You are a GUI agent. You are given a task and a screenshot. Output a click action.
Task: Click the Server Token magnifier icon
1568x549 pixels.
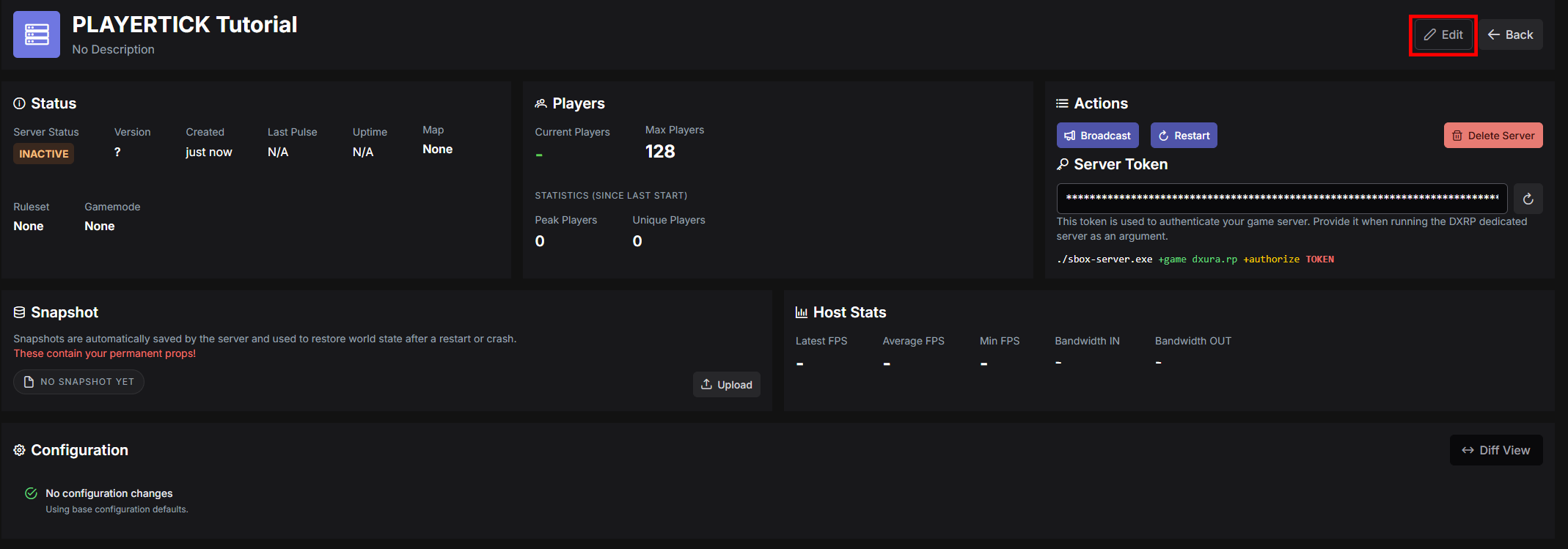(1063, 164)
